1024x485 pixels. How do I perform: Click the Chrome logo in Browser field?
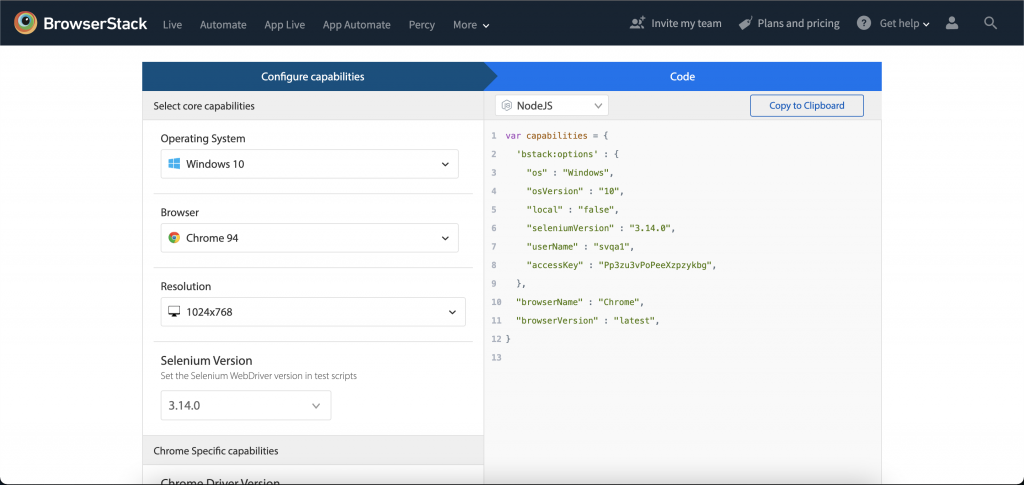174,238
